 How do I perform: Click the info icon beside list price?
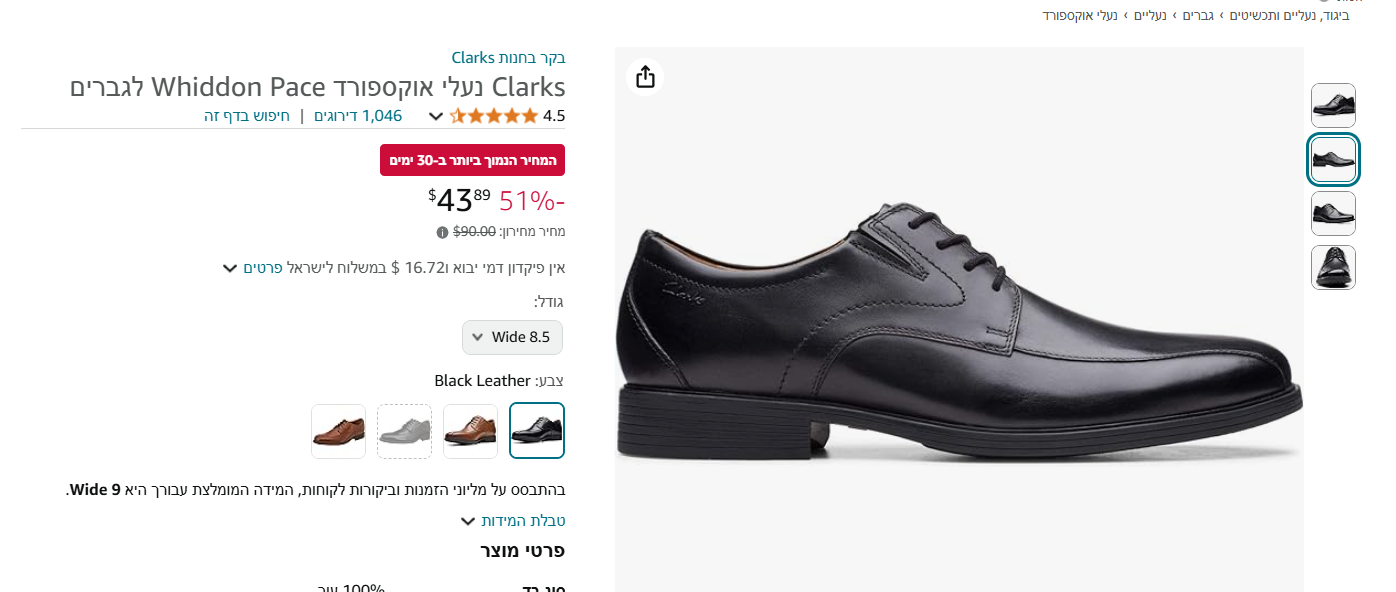pyautogui.click(x=442, y=232)
